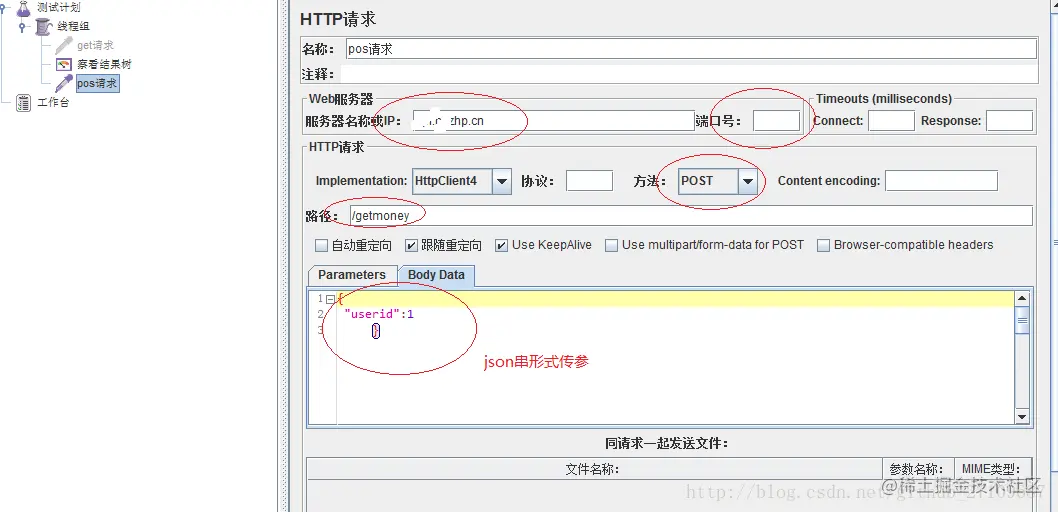Viewport: 1058px width, 512px height.
Task: Click the 注释 comment field
Action: click(689, 74)
